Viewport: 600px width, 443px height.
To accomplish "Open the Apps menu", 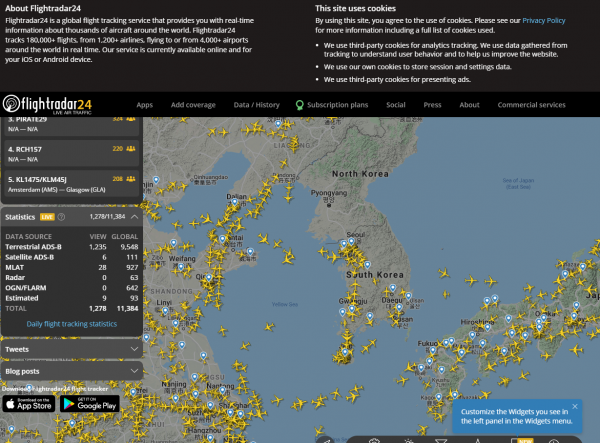I will 145,105.
